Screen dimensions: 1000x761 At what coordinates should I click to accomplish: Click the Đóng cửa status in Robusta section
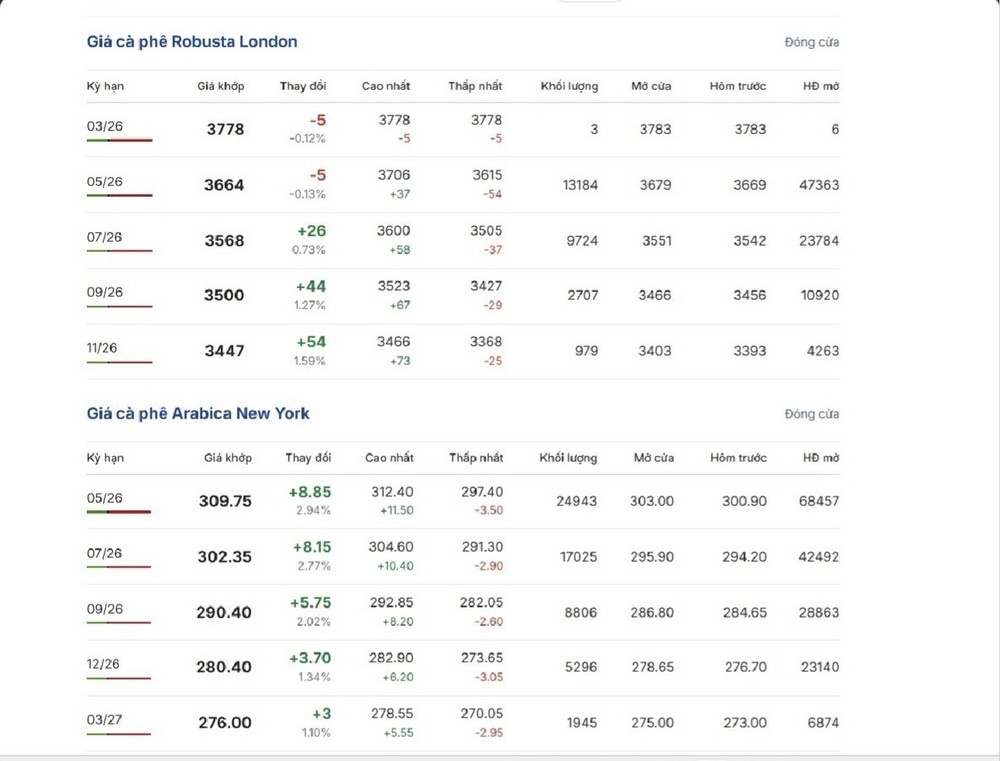[x=811, y=43]
